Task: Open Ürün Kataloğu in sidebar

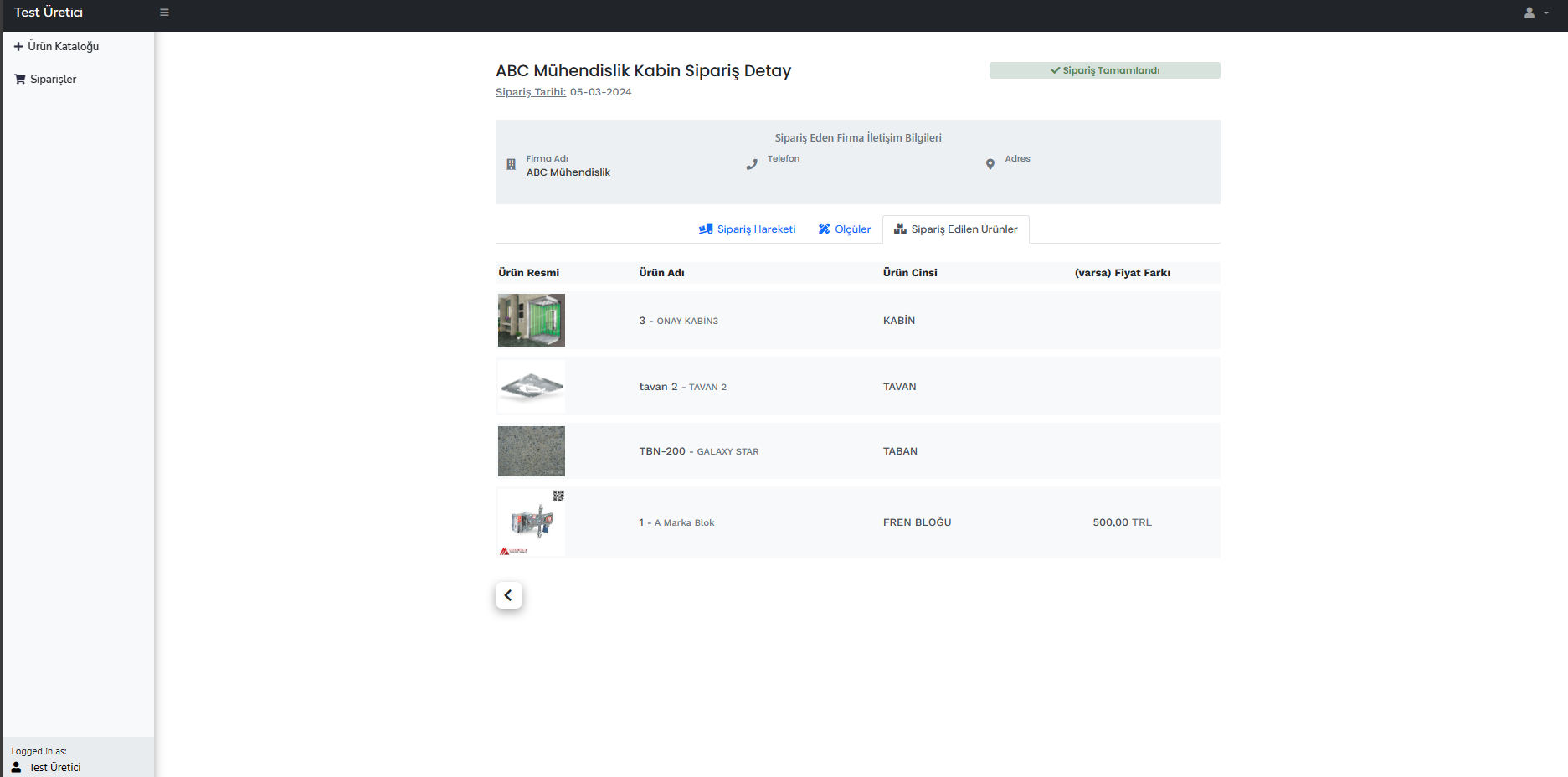Action: (63, 46)
